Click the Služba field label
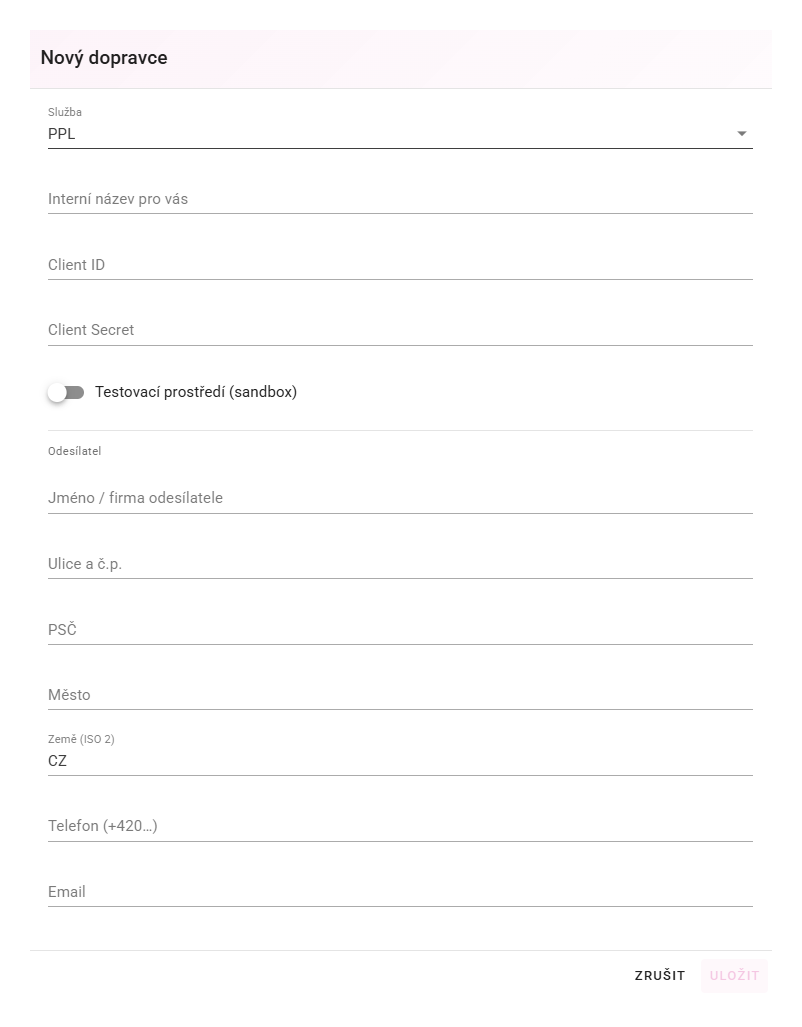The height and width of the screenshot is (1027, 802). point(65,112)
